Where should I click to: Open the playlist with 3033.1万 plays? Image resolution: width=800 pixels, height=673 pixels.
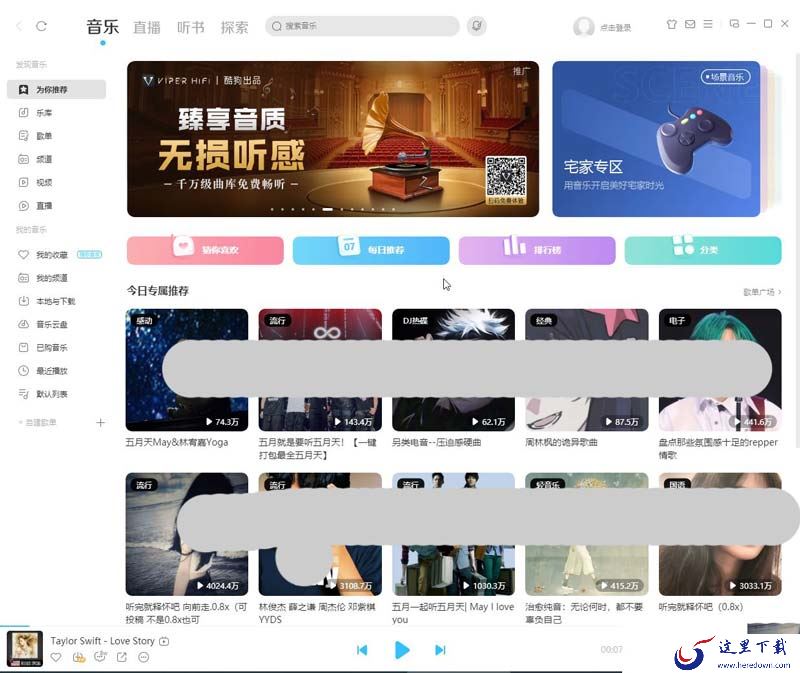[720, 534]
